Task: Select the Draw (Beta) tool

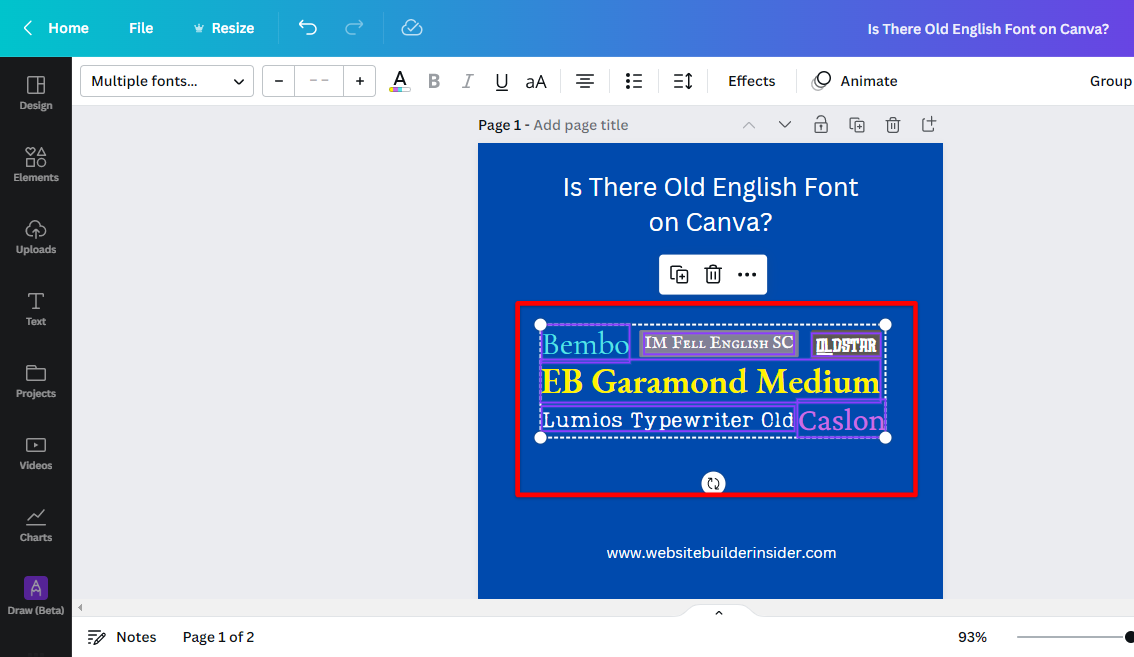Action: tap(36, 595)
